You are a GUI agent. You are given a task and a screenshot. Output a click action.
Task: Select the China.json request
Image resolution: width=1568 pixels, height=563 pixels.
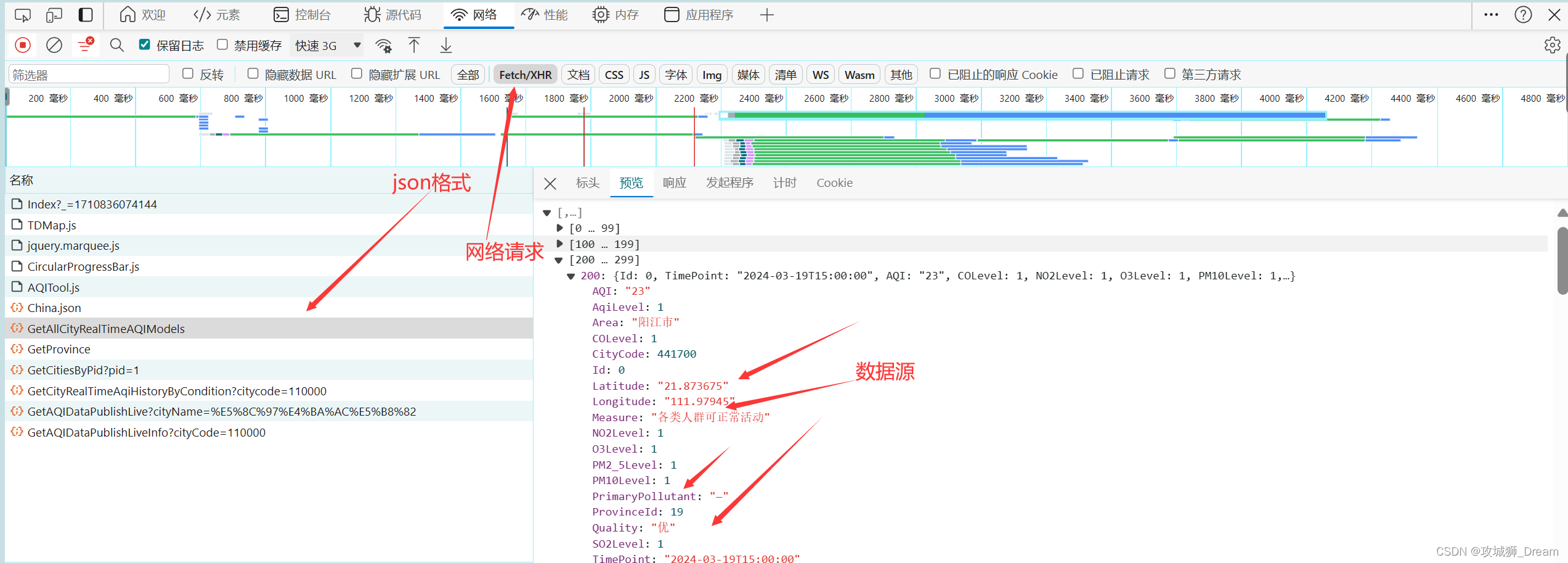(269, 308)
